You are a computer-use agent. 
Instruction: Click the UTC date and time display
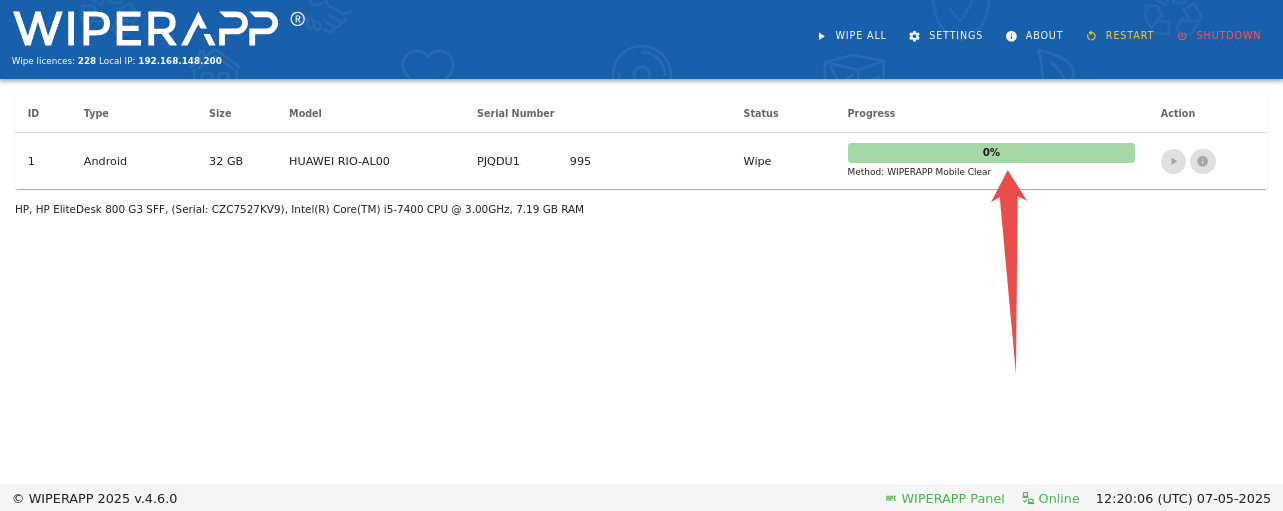1183,498
